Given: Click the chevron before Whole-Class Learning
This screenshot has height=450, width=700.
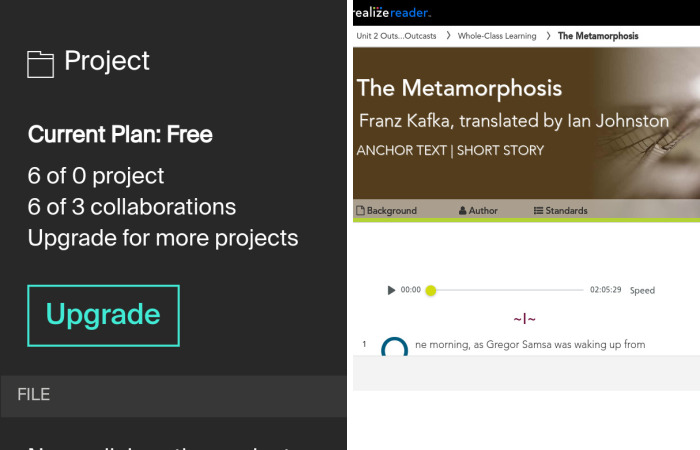Looking at the screenshot, I should coord(448,36).
